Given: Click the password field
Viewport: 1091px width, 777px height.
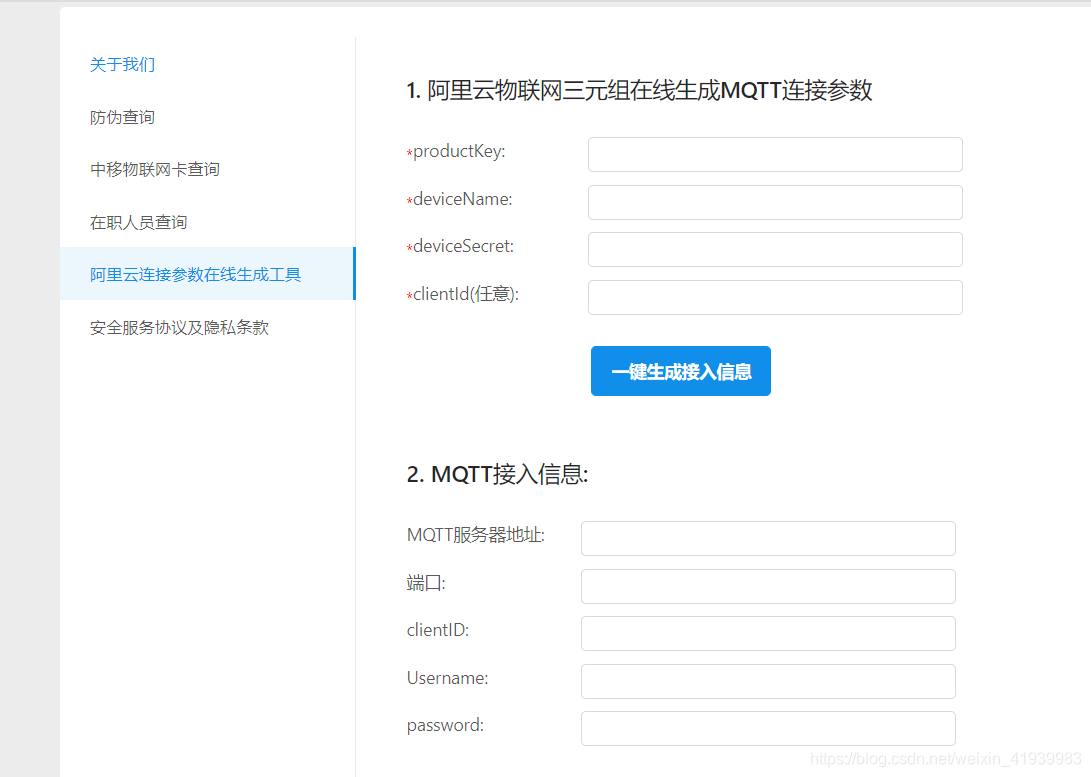Looking at the screenshot, I should (768, 728).
